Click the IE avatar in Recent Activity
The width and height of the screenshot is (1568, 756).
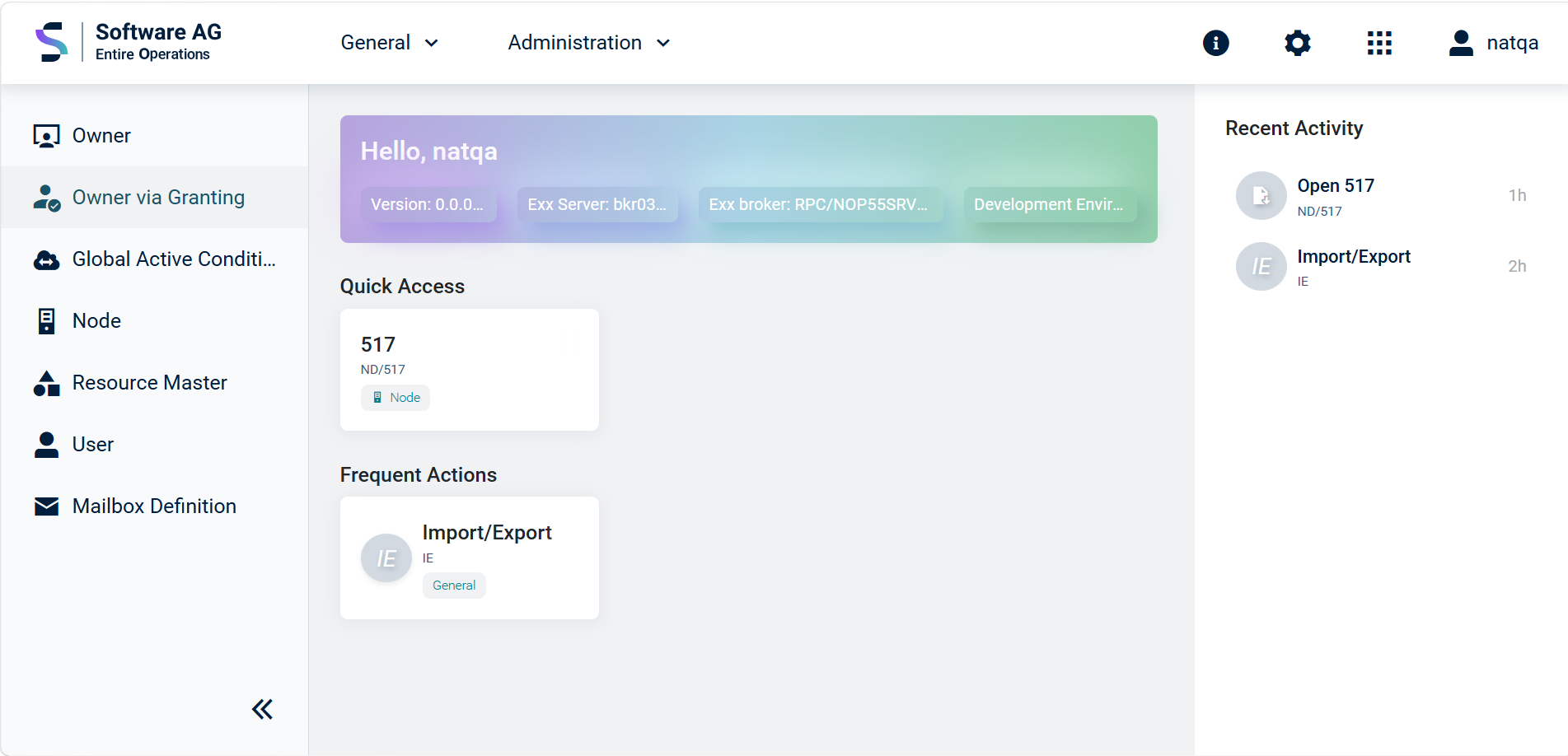click(1261, 266)
